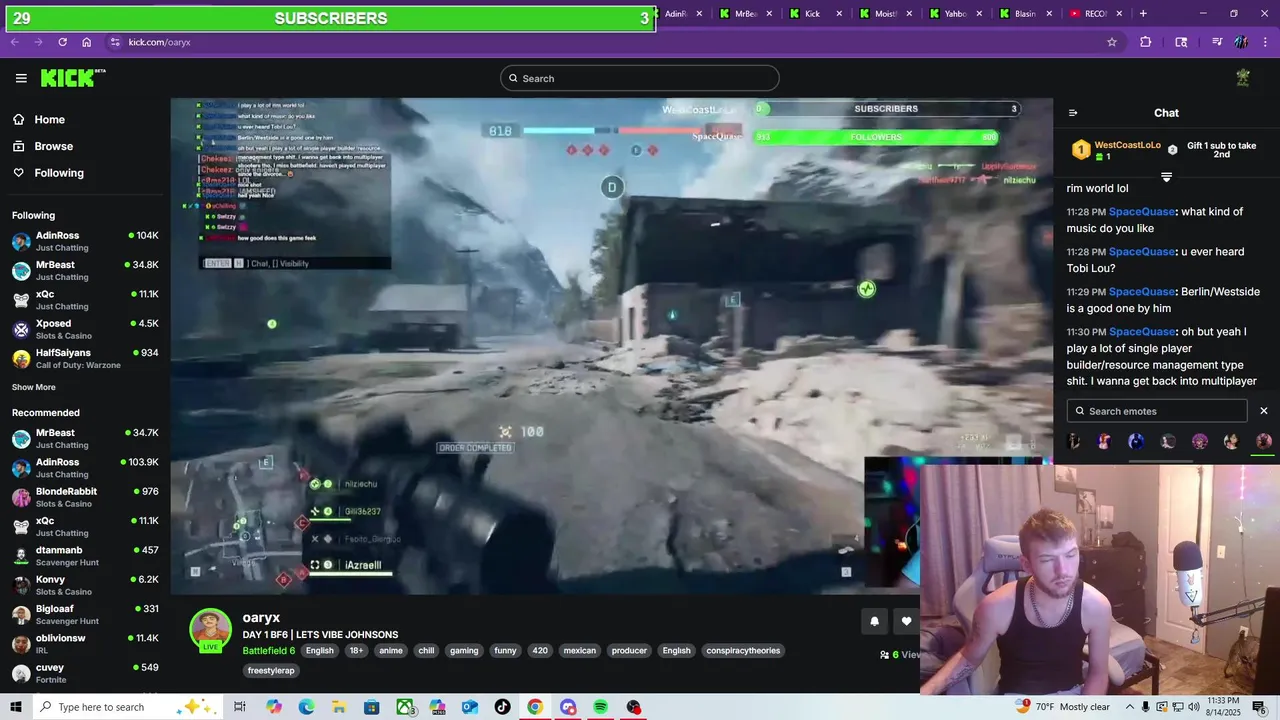Select the freestylerap tag
The width and height of the screenshot is (1280, 720).
coord(271,671)
